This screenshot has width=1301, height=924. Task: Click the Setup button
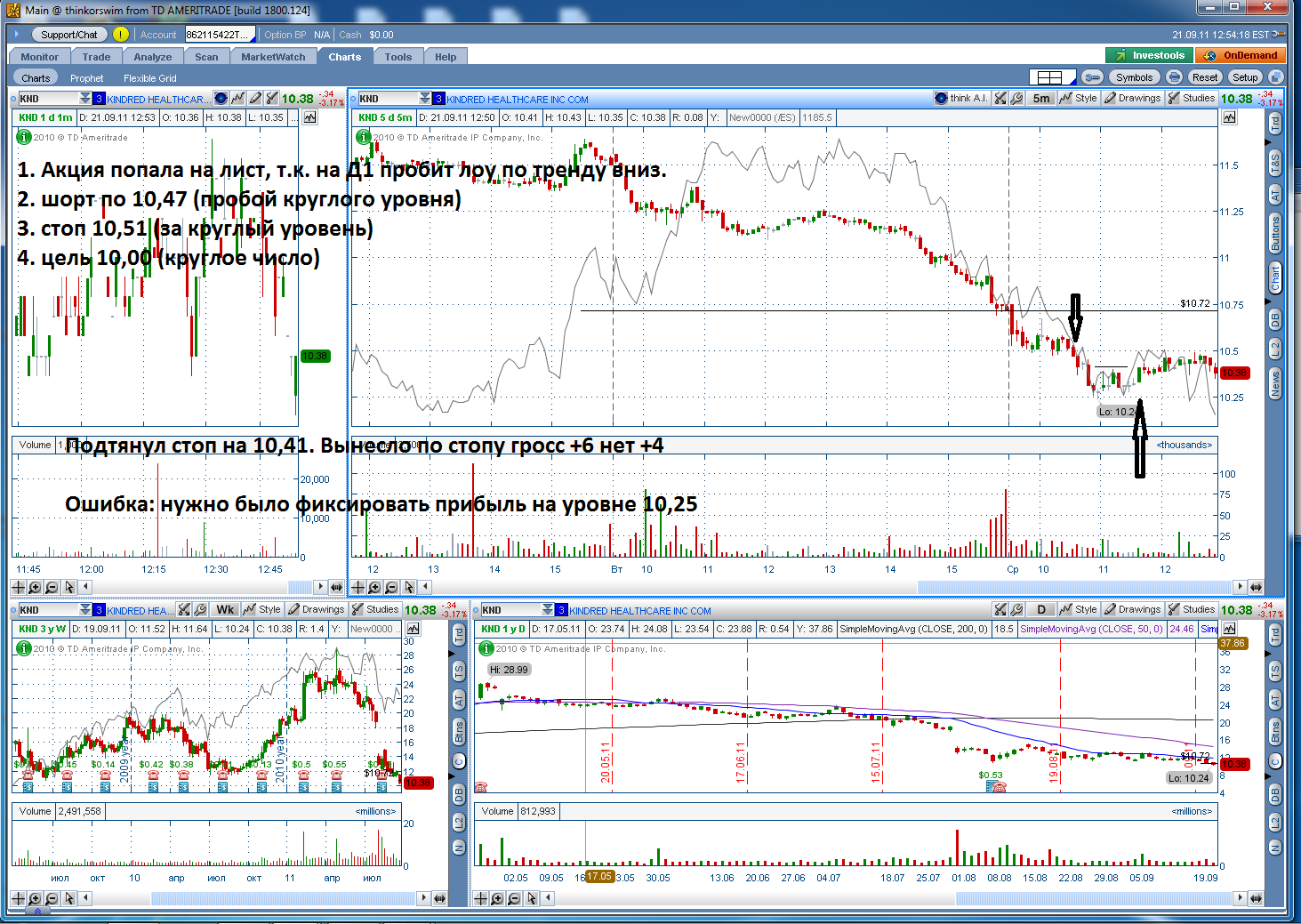point(1245,77)
